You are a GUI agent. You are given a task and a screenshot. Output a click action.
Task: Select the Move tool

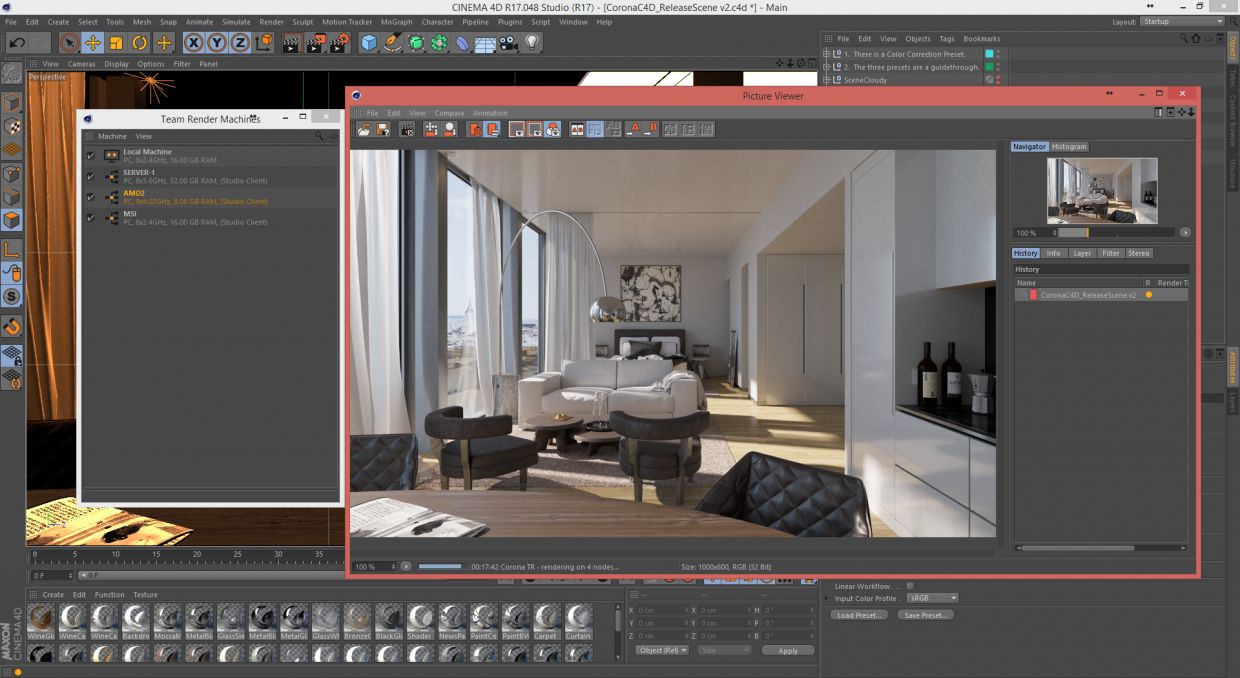(x=93, y=43)
